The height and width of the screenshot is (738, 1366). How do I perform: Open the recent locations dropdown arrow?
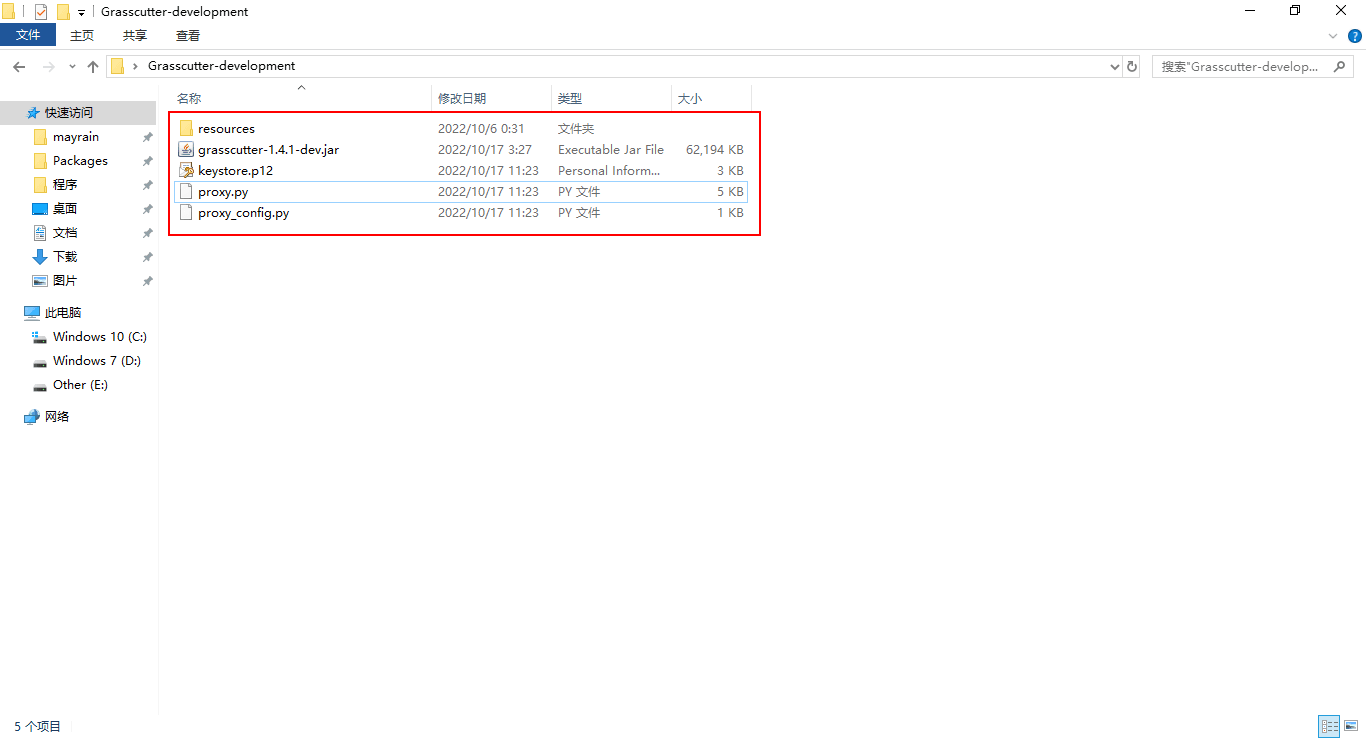click(72, 67)
